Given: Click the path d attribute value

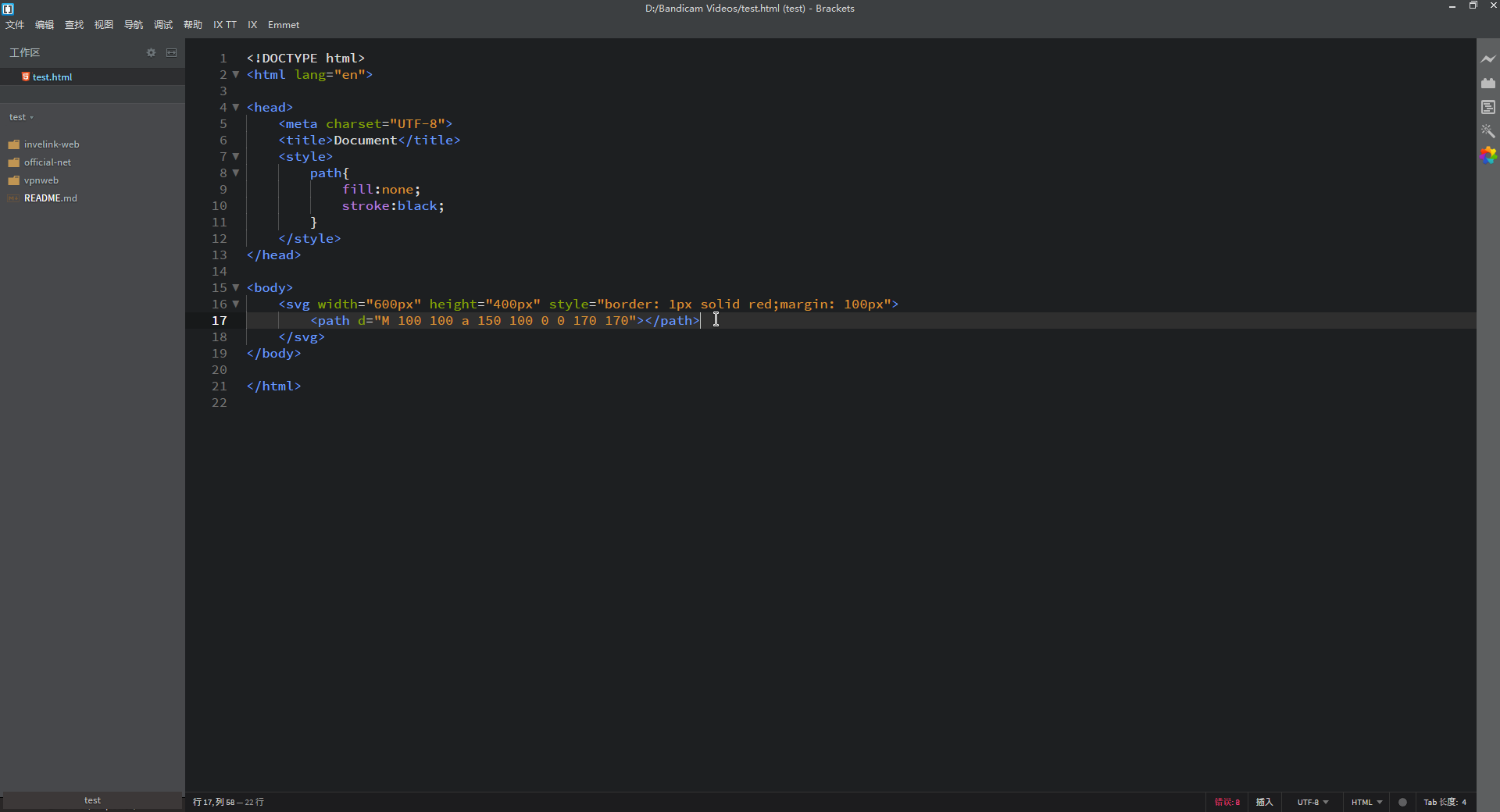Looking at the screenshot, I should (505, 320).
